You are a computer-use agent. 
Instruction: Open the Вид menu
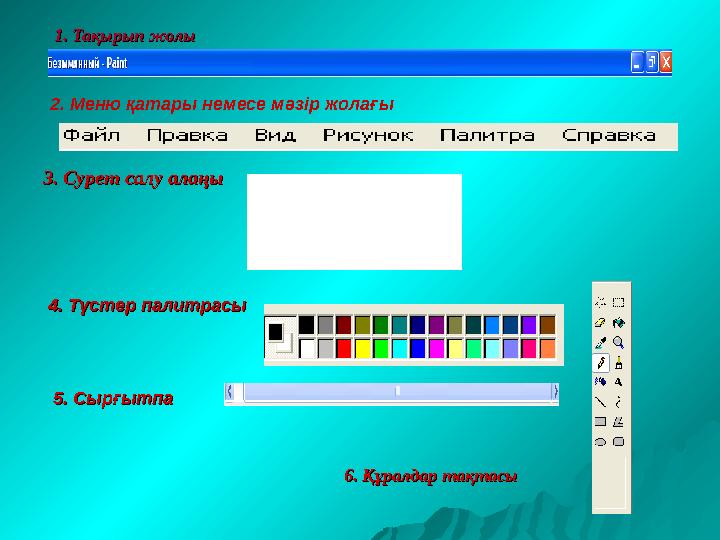coord(275,135)
